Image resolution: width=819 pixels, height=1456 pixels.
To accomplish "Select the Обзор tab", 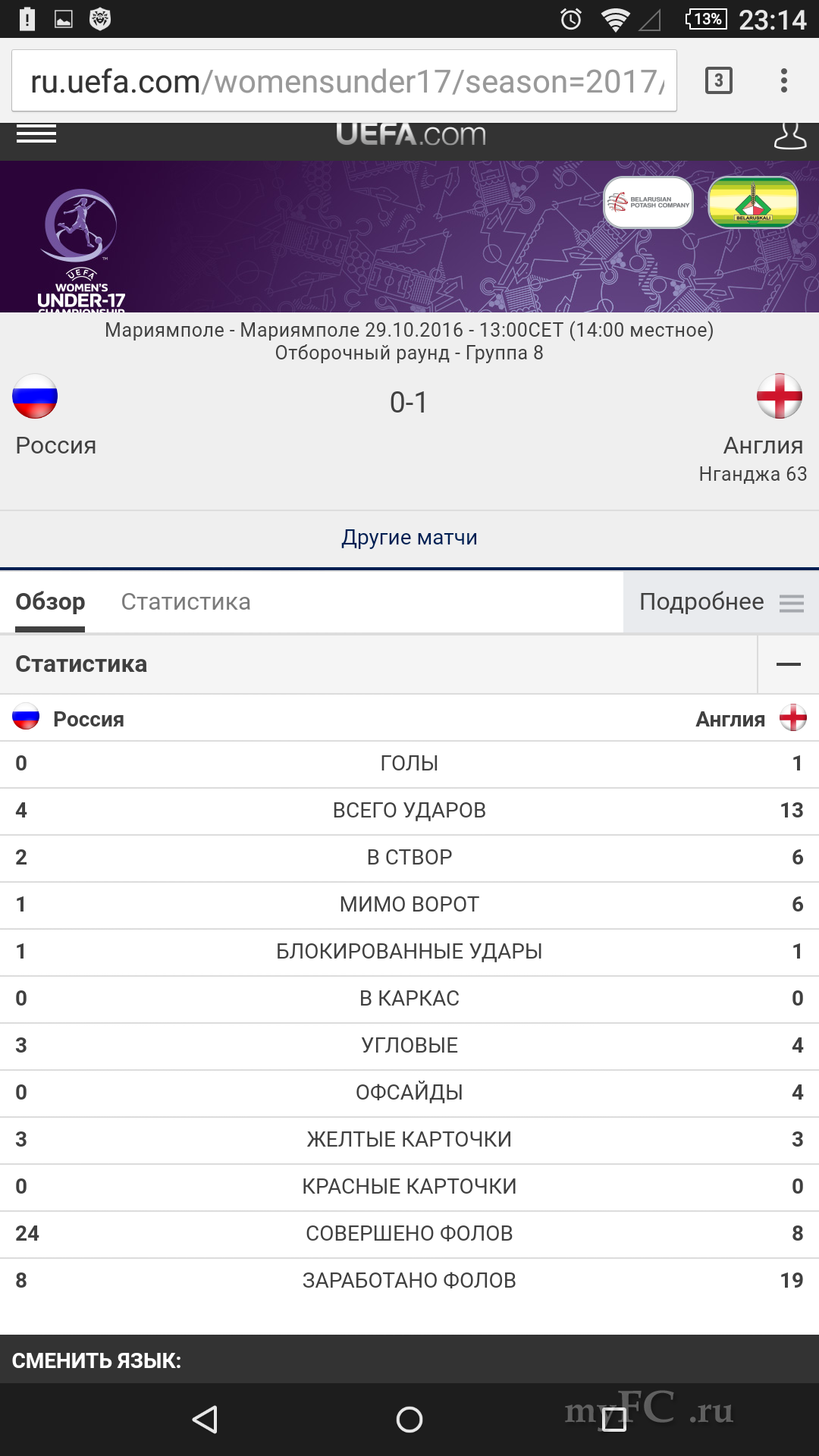I will pyautogui.click(x=50, y=602).
